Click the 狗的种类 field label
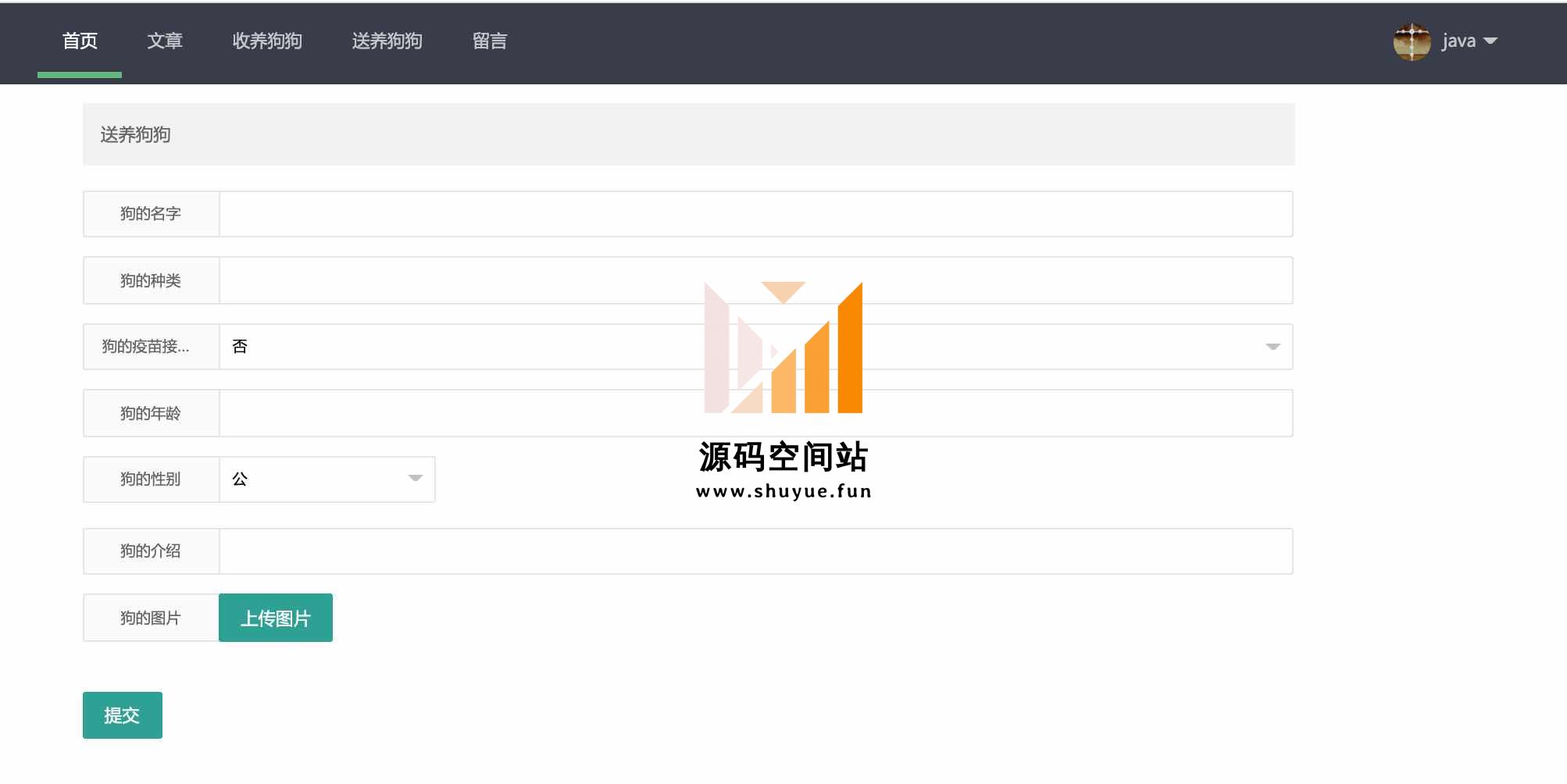Viewport: 1567px width, 784px height. pyautogui.click(x=151, y=280)
